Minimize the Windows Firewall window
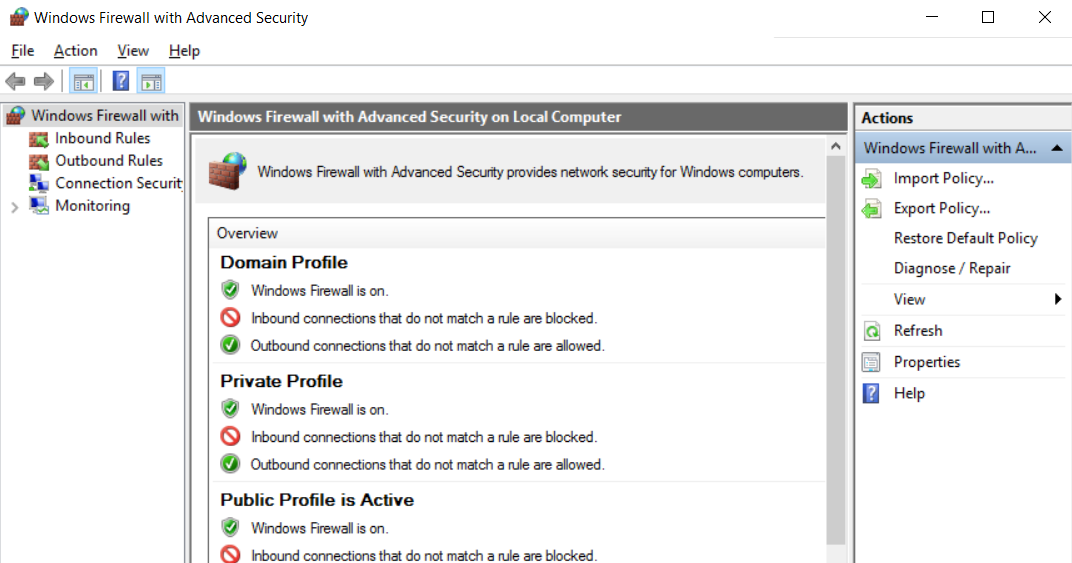The width and height of the screenshot is (1072, 563). point(932,17)
